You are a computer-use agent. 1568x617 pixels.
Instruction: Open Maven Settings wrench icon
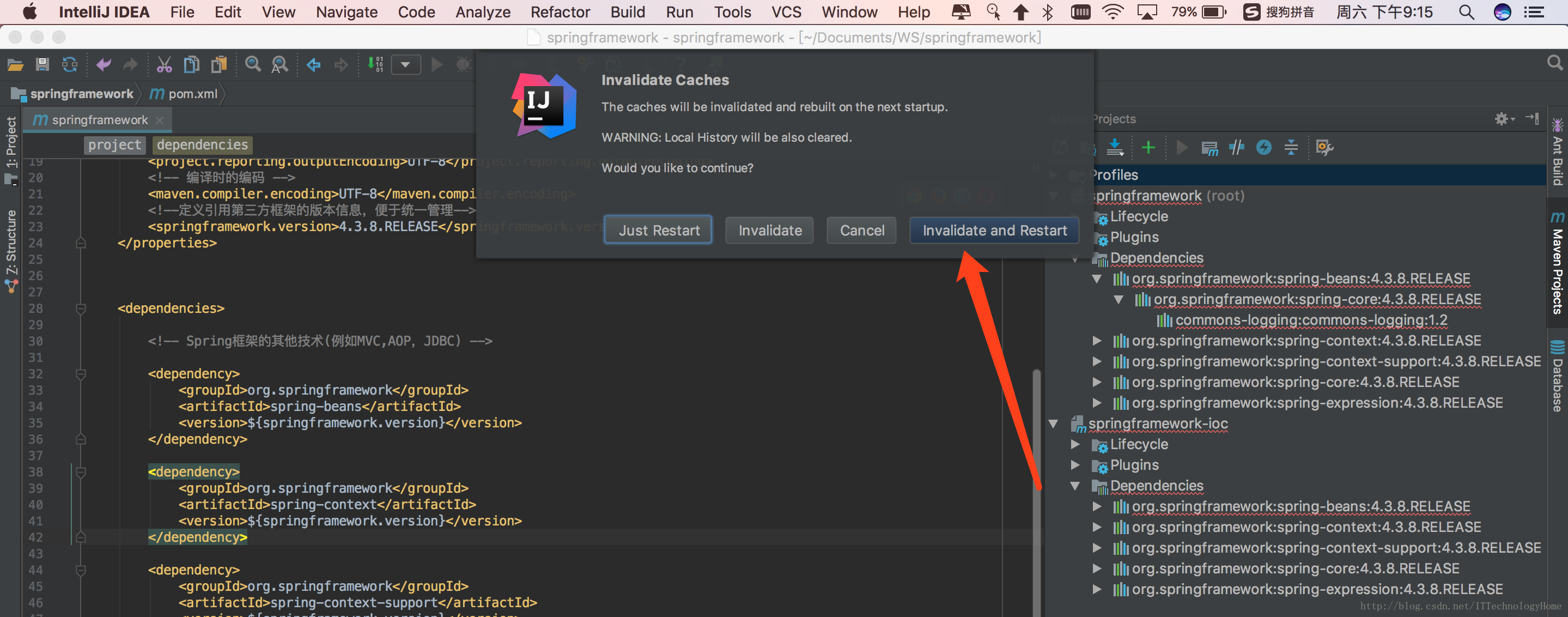click(x=1324, y=147)
